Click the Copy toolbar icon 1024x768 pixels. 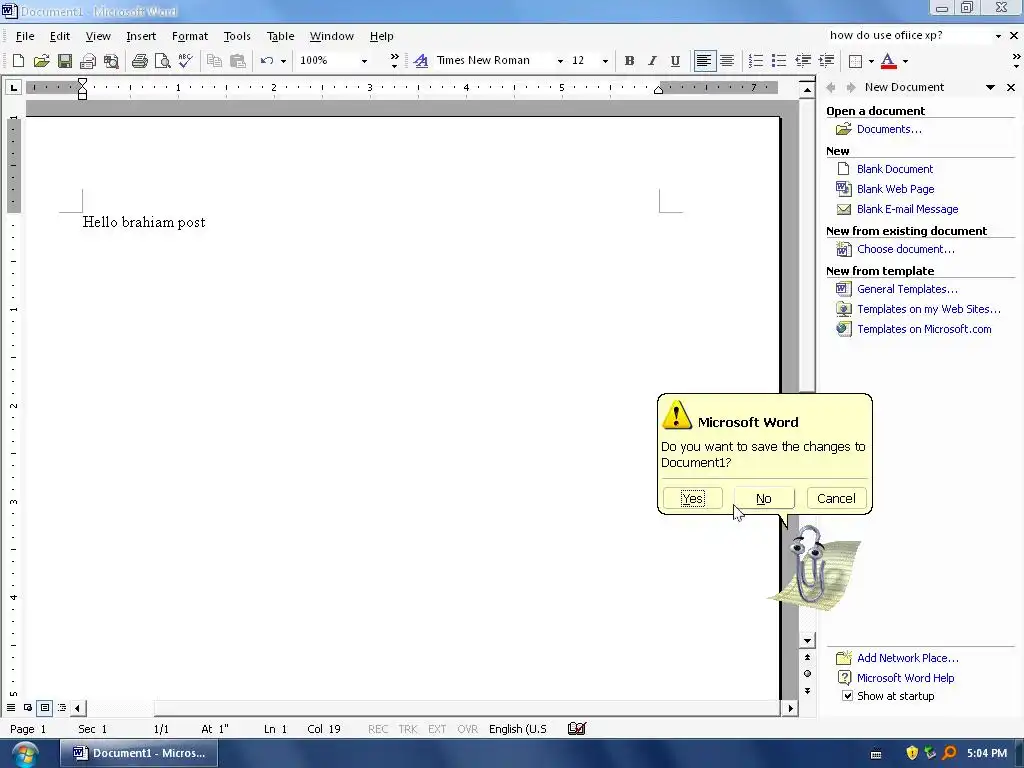click(214, 61)
